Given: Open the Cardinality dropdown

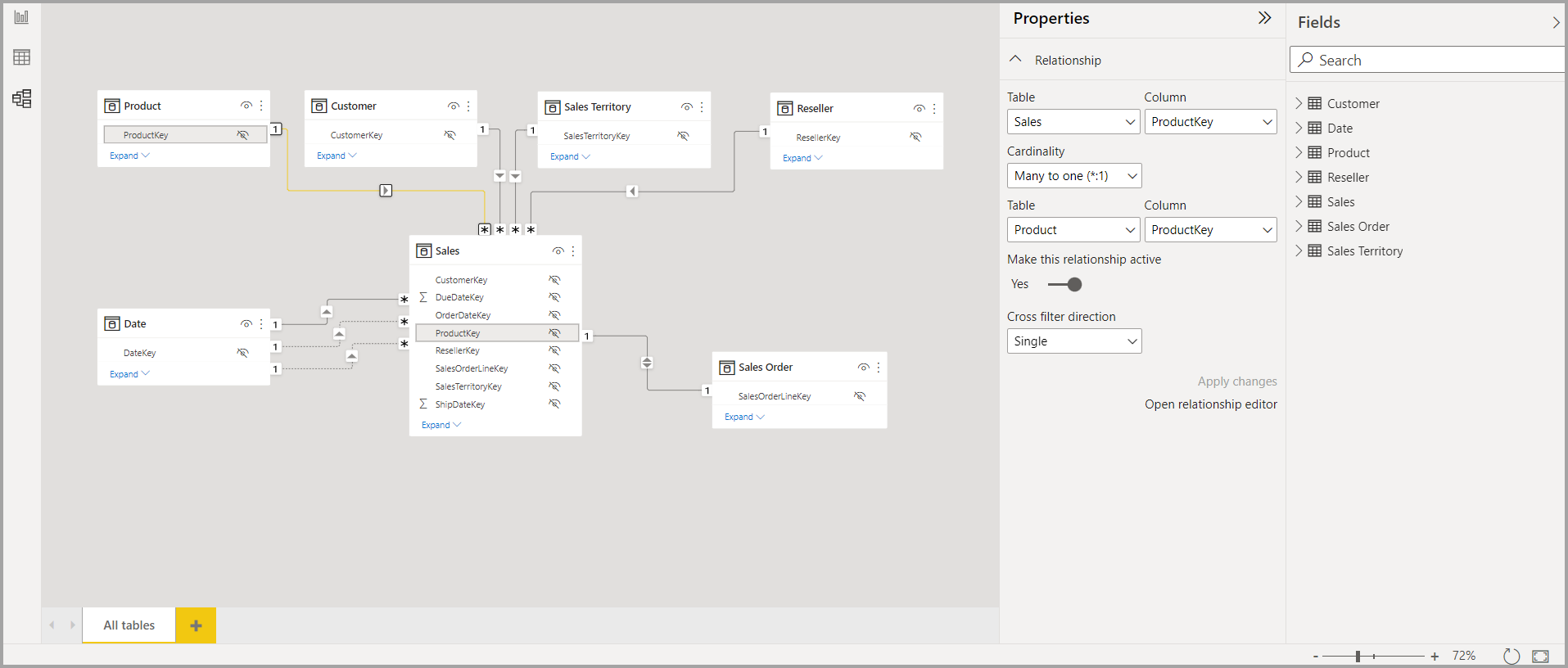Looking at the screenshot, I should 1073,176.
